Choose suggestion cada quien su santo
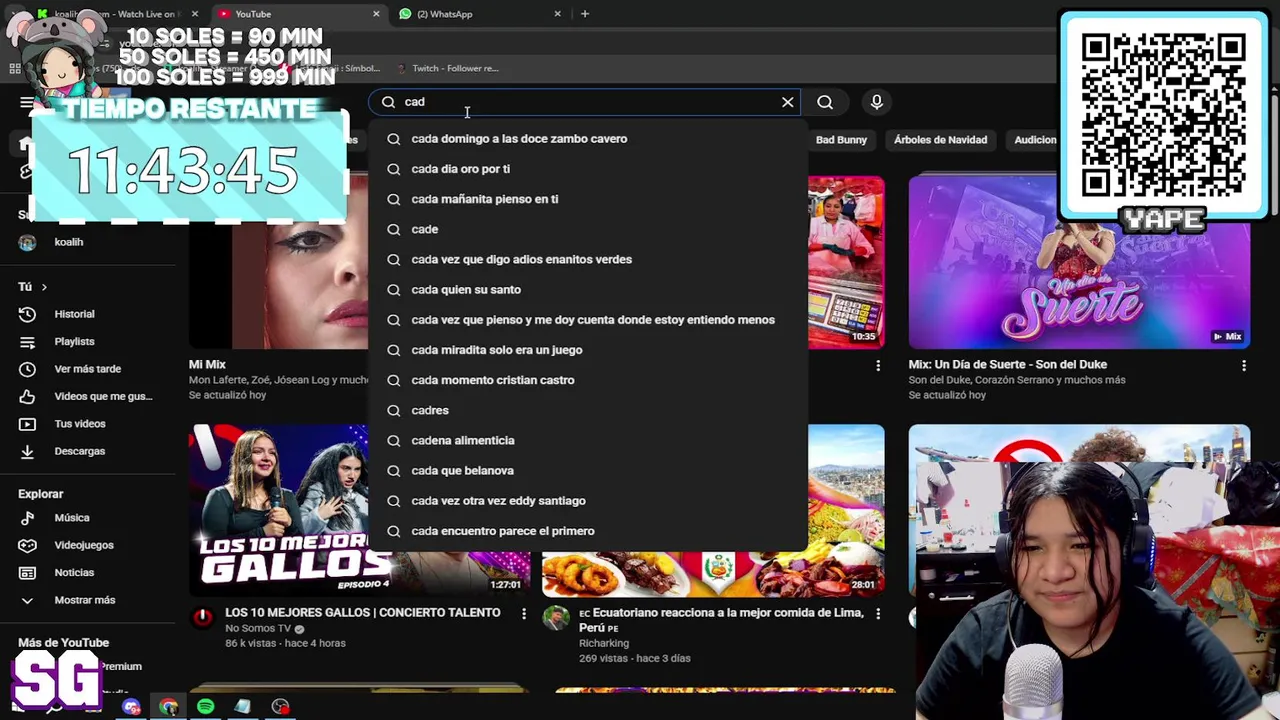 click(588, 290)
